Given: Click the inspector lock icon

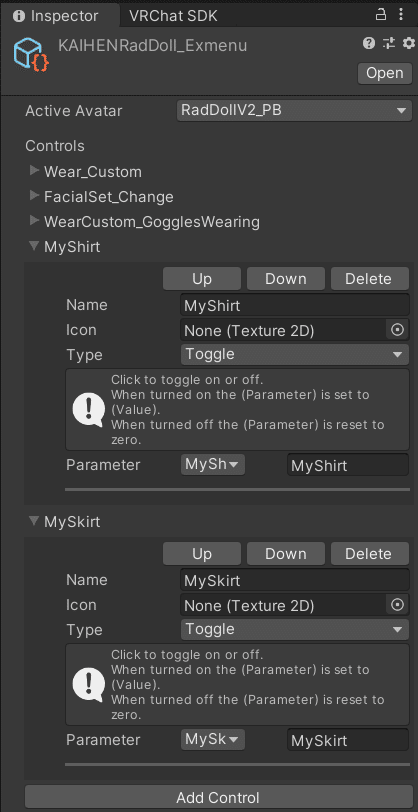Looking at the screenshot, I should pyautogui.click(x=381, y=15).
